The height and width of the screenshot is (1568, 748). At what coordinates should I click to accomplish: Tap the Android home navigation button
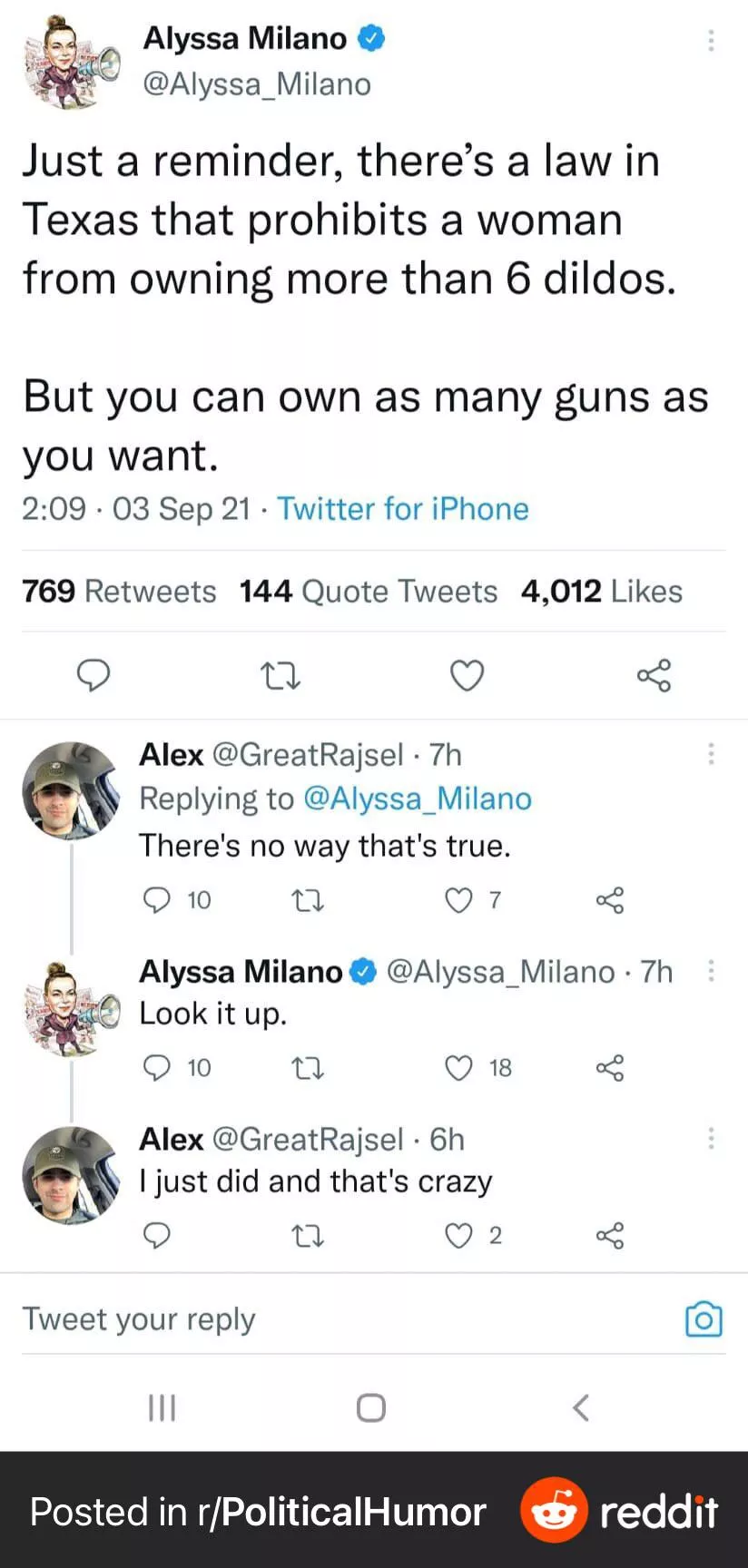371,1407
